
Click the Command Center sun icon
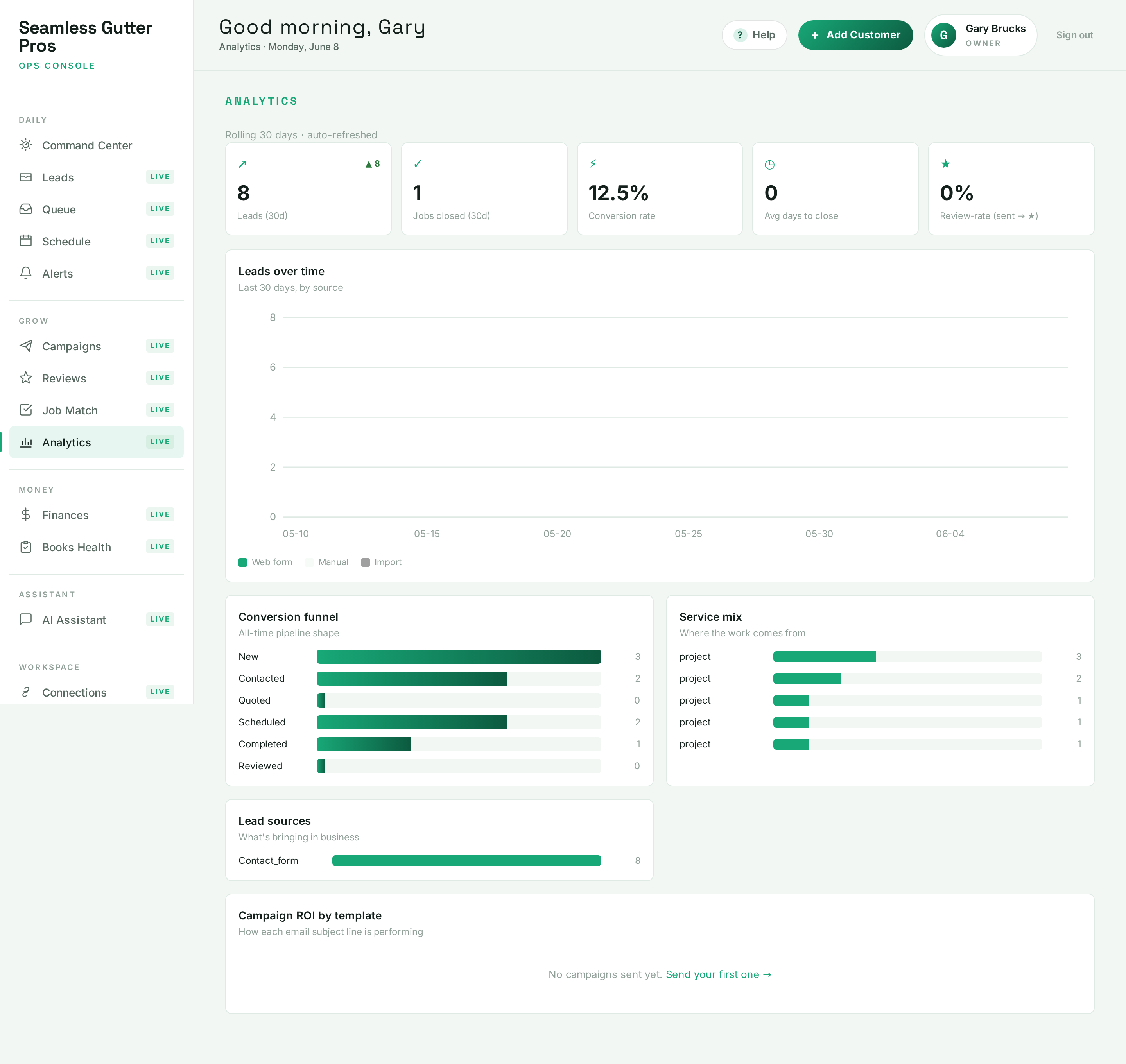coord(25,145)
